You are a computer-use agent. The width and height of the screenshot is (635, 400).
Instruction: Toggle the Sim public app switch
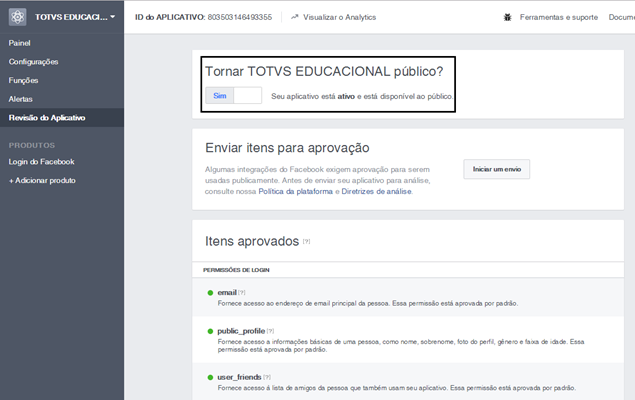click(234, 96)
